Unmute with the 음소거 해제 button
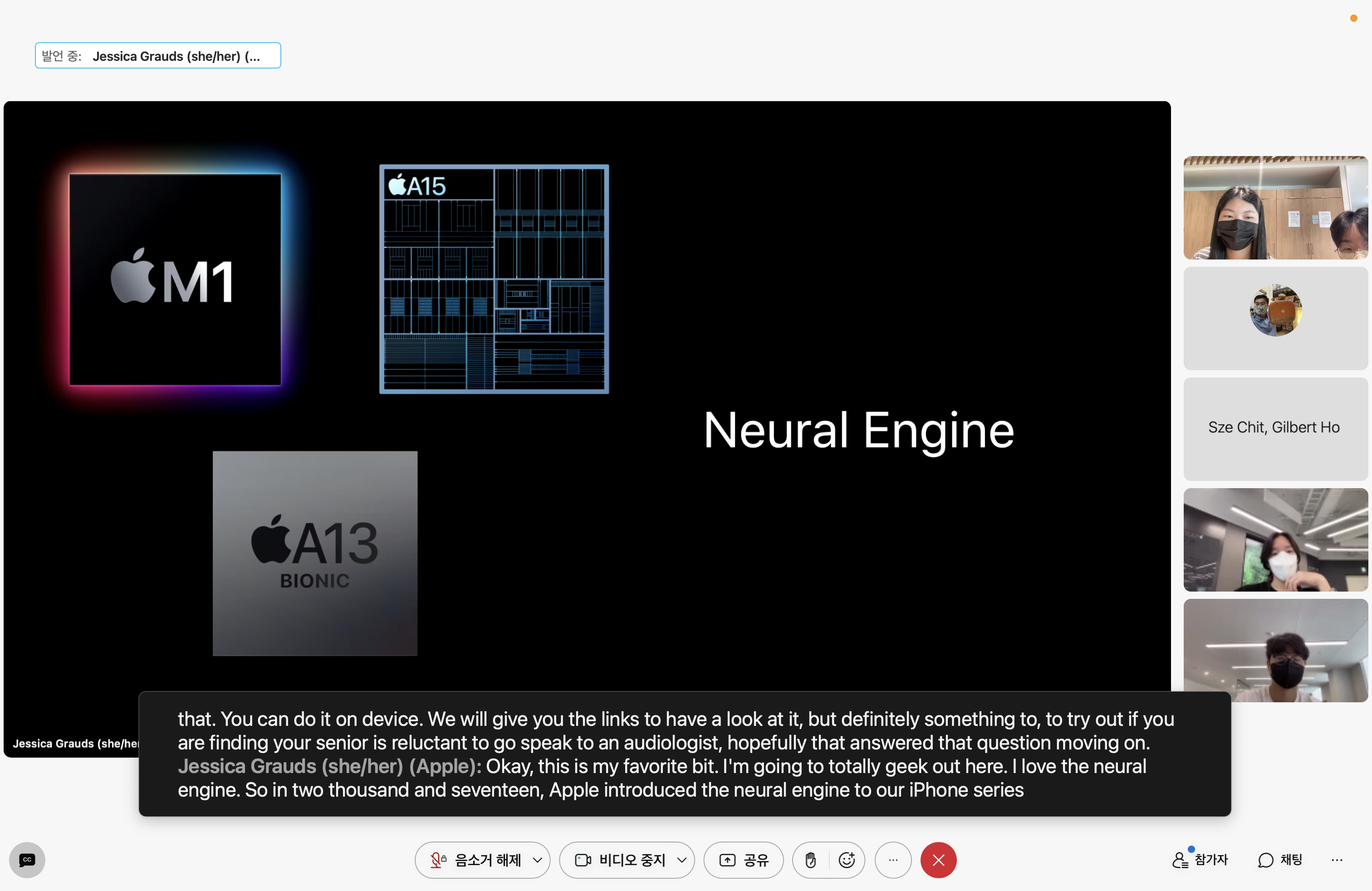The height and width of the screenshot is (891, 1372). 476,860
